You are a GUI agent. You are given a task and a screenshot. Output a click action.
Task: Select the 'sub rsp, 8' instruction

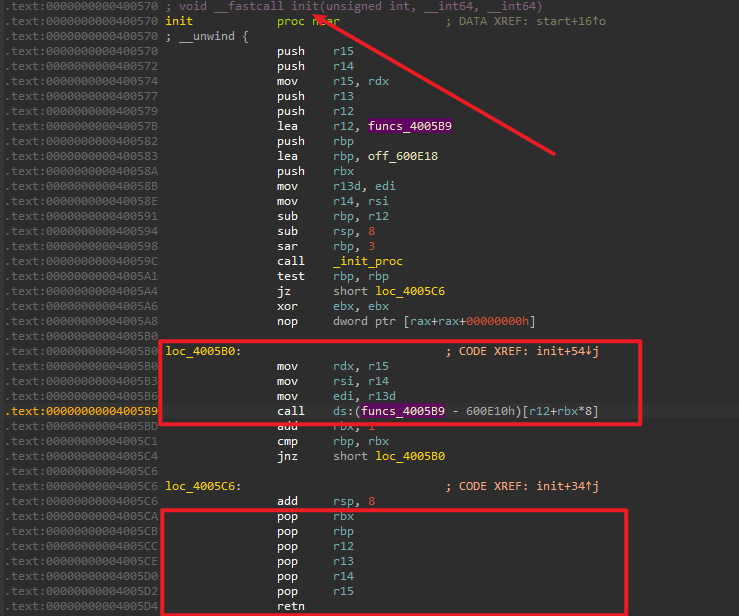pyautogui.click(x=326, y=231)
